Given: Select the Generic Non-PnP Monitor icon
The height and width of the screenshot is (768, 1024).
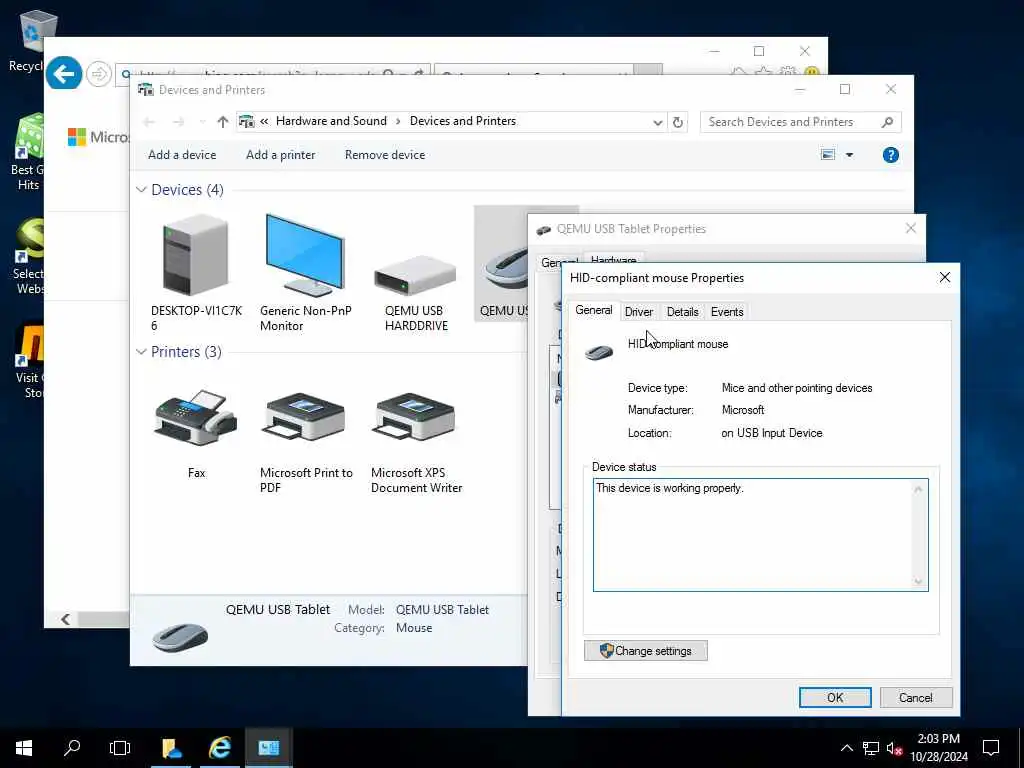Looking at the screenshot, I should point(304,255).
